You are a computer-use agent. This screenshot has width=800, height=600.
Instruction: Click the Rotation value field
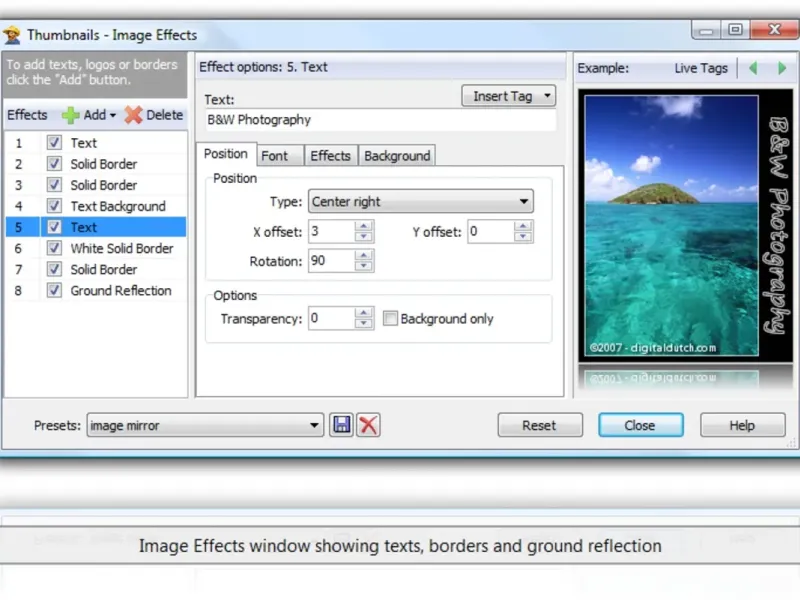coord(332,261)
